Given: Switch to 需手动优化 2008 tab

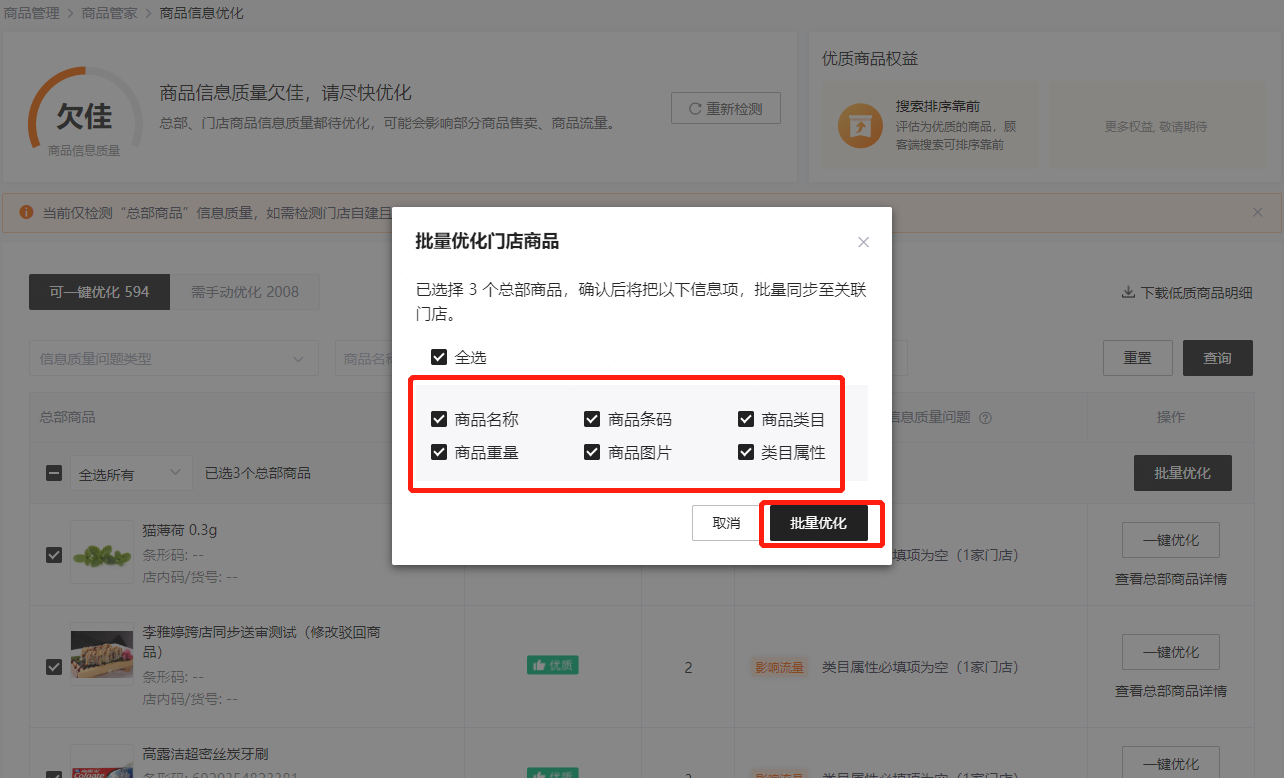Looking at the screenshot, I should (245, 292).
